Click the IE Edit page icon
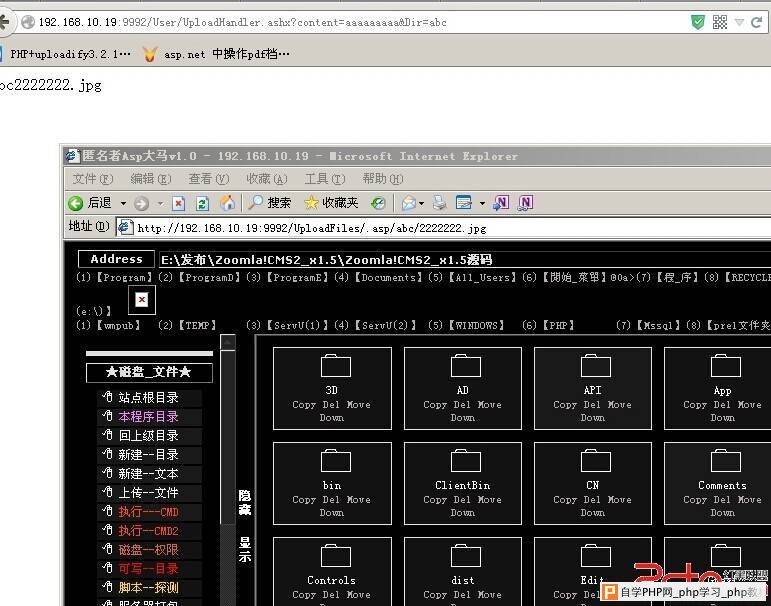 coord(464,203)
